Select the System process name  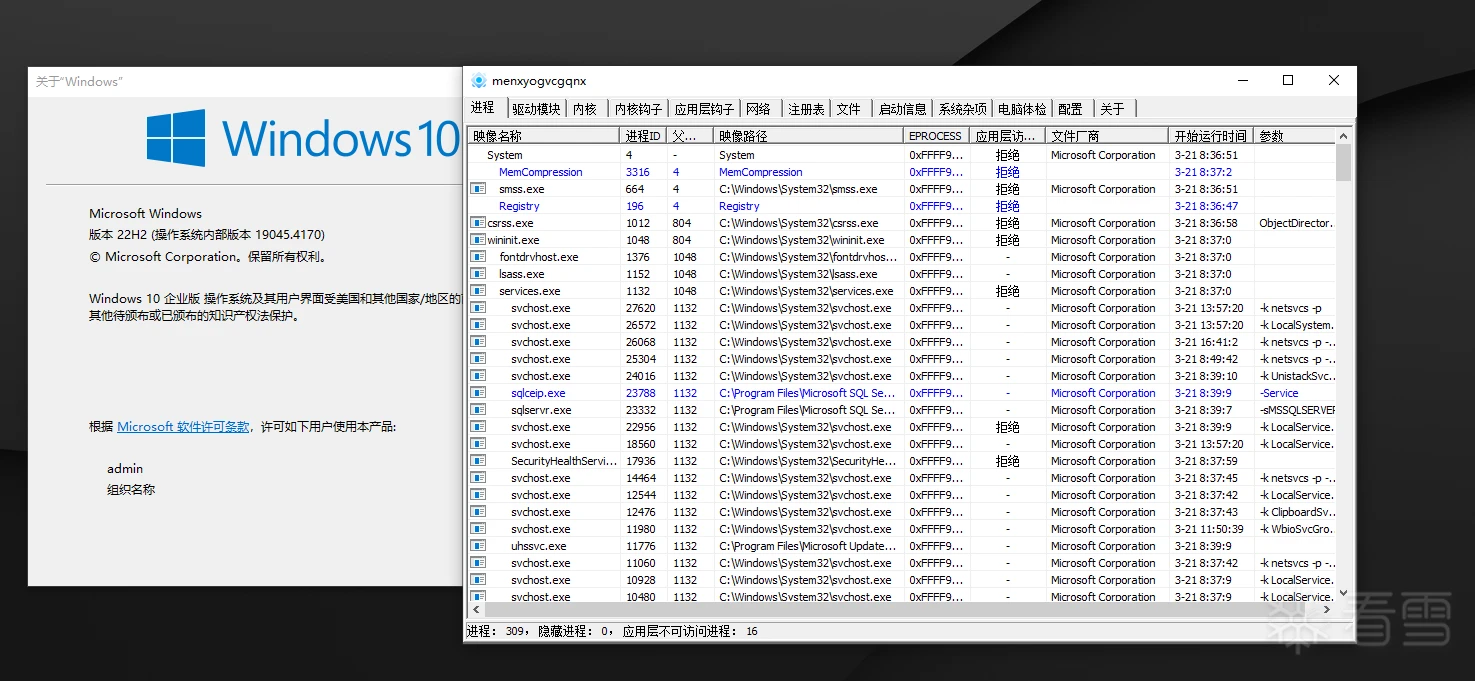point(505,155)
